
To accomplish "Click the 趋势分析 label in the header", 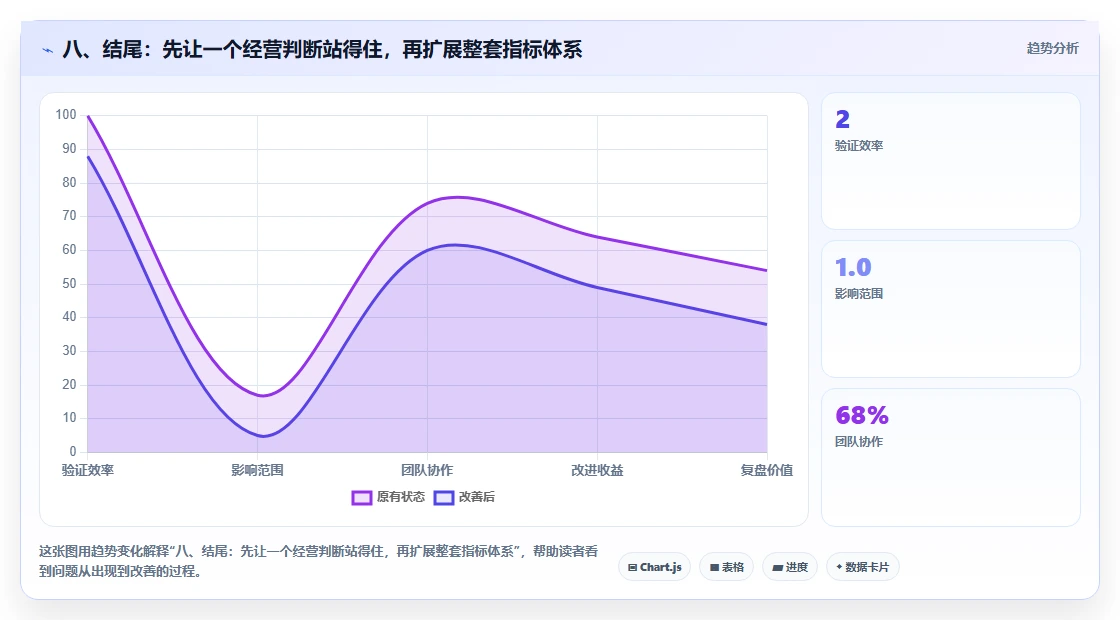I will pyautogui.click(x=1052, y=49).
